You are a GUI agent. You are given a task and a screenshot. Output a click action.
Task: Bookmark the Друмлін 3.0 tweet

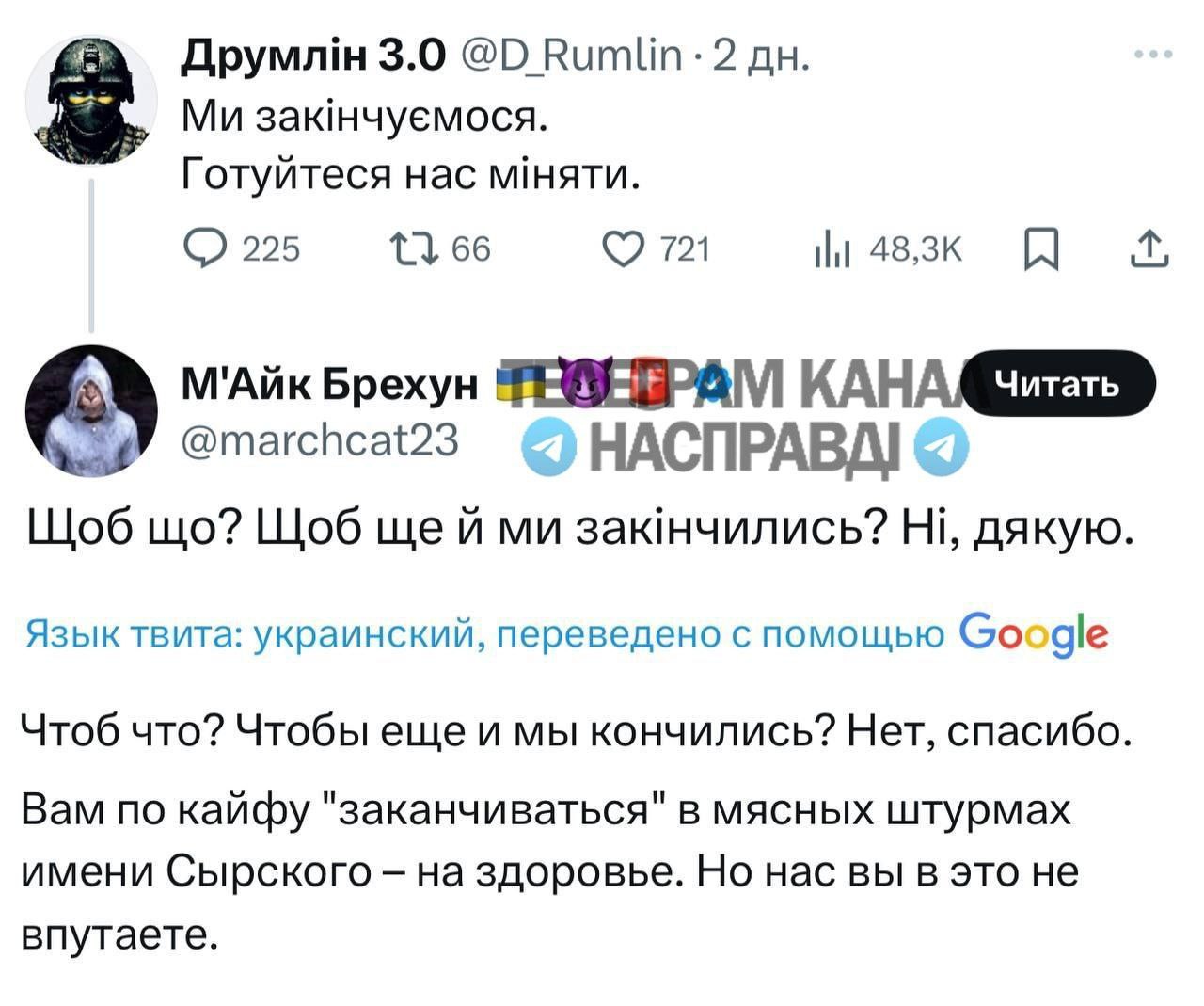(x=1043, y=250)
